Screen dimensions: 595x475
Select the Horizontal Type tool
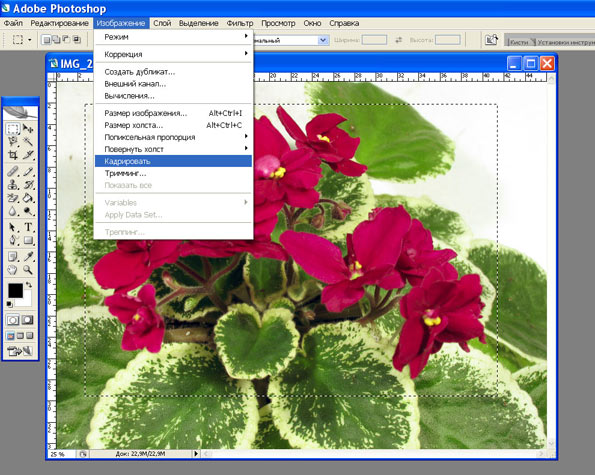tap(28, 227)
